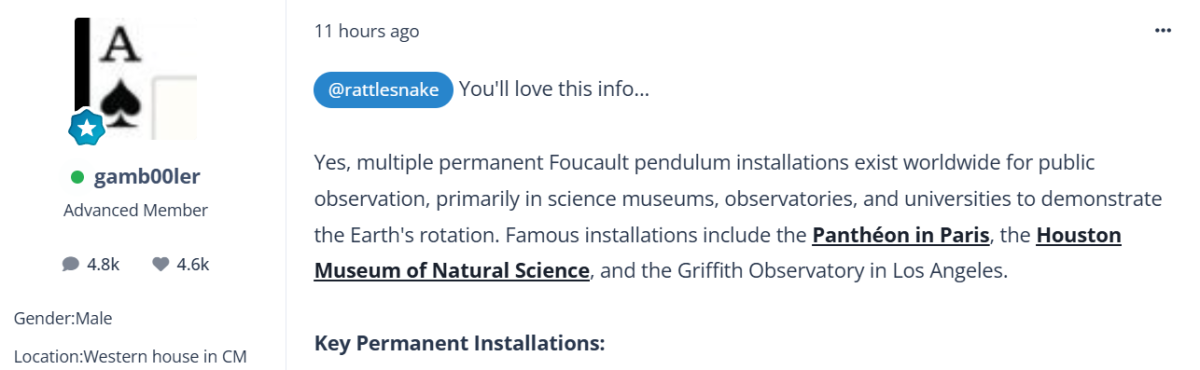Image resolution: width=1200 pixels, height=370 pixels.
Task: Click the speech bubble posts count icon
Action: [x=70, y=264]
